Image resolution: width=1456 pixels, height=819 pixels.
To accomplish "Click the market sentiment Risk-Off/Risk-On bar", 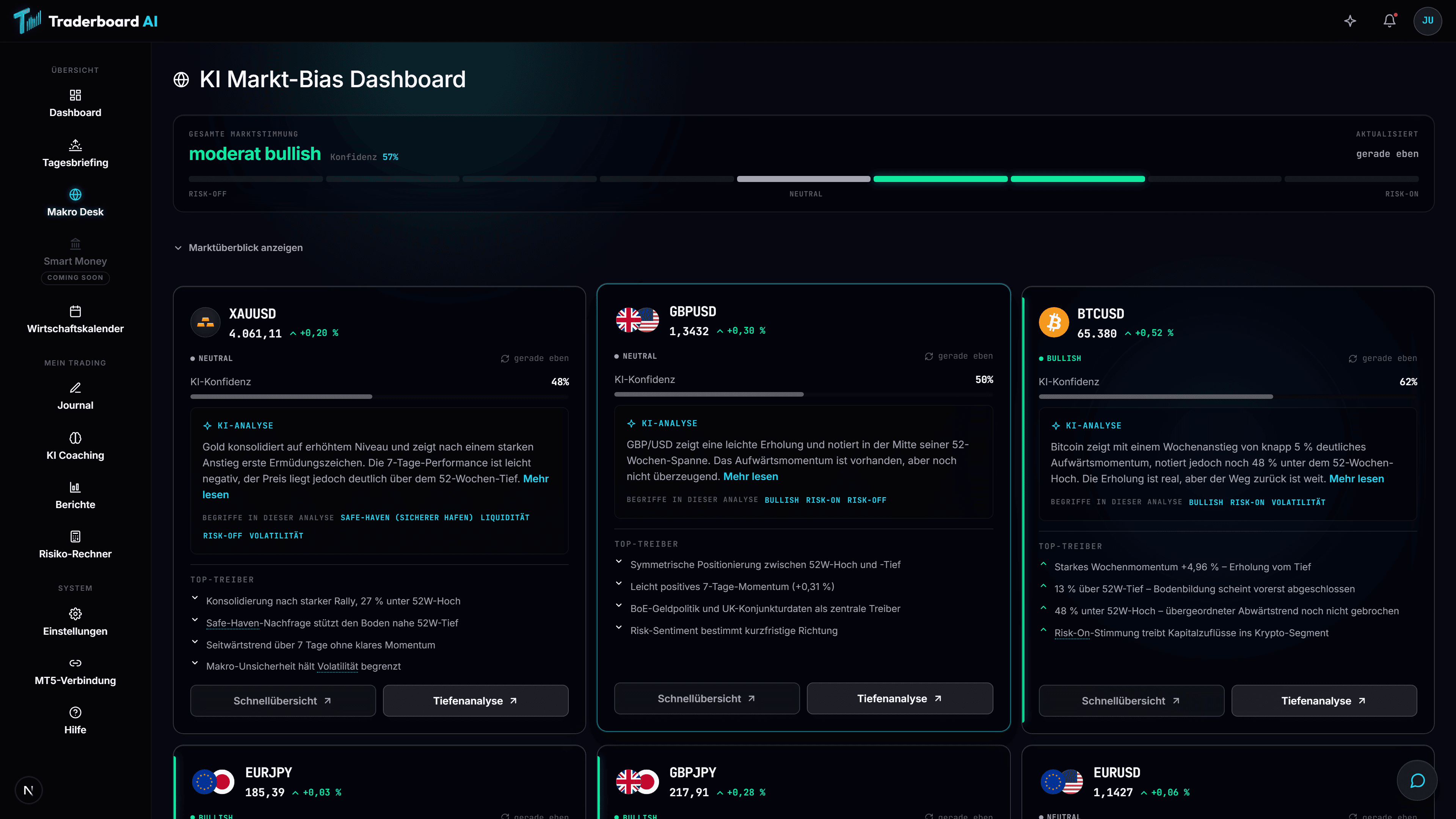I will (803, 179).
